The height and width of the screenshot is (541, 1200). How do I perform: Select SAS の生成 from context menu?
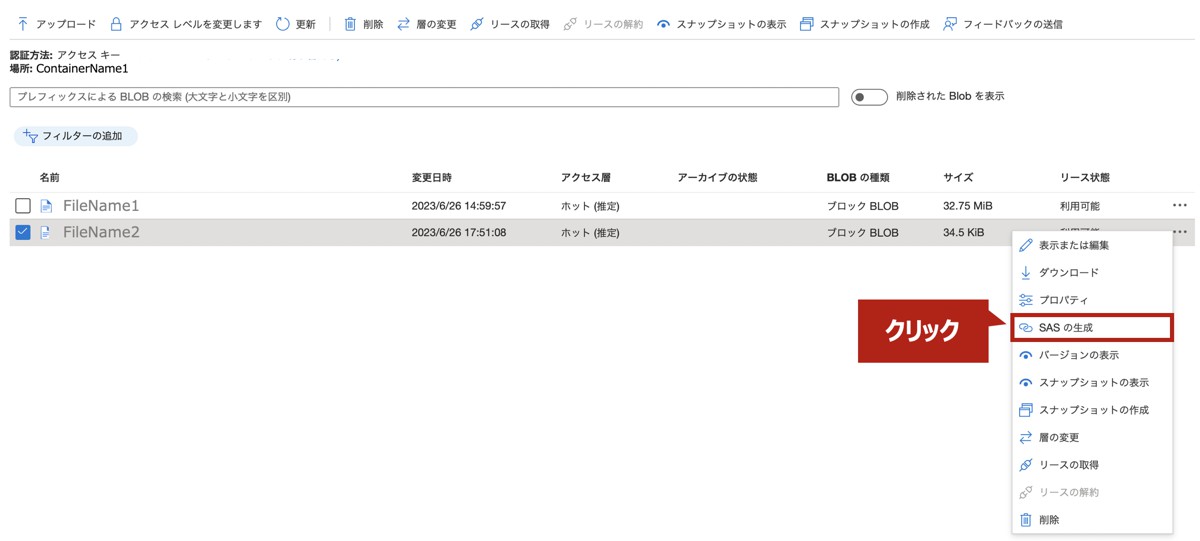1072,327
